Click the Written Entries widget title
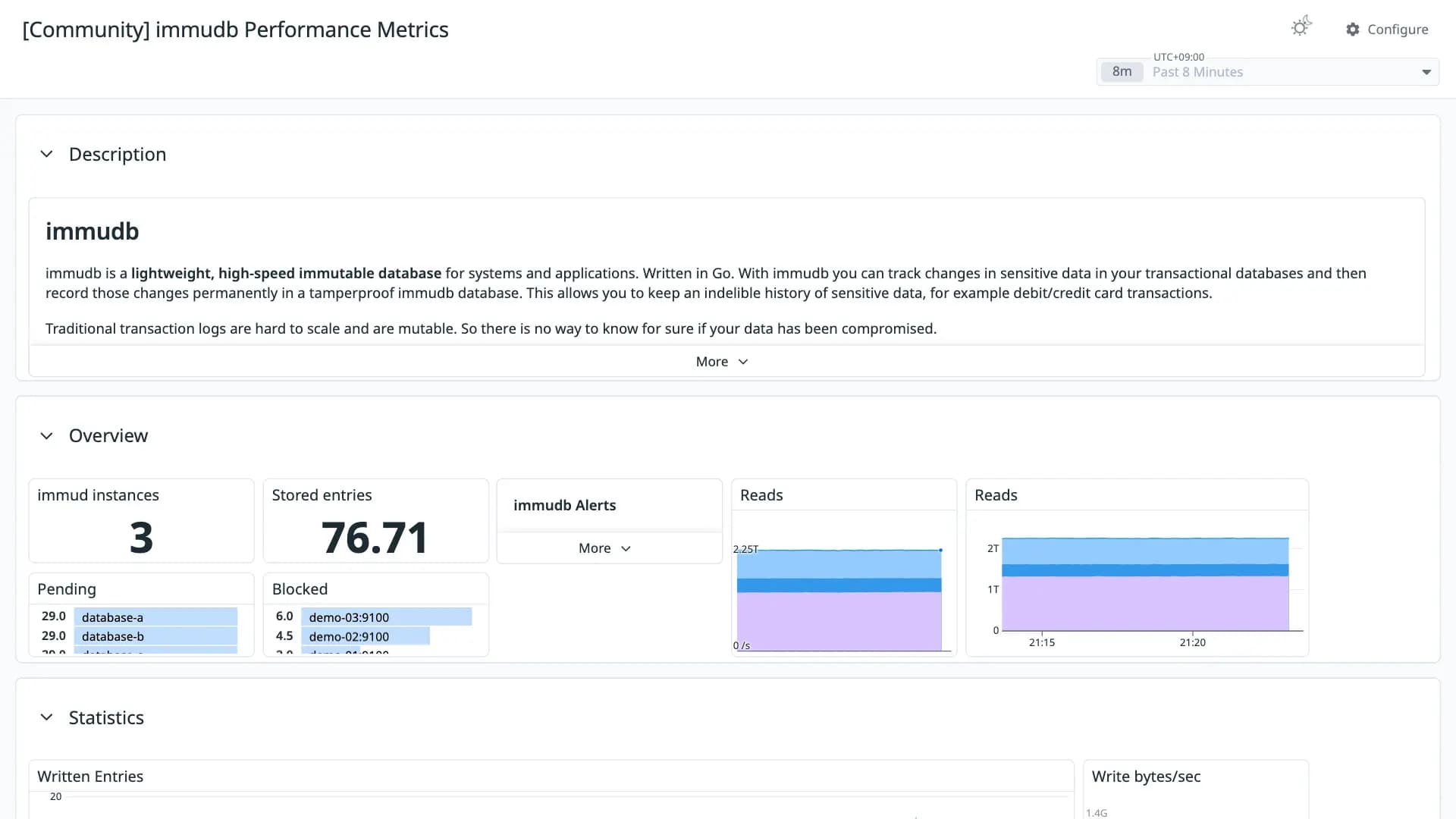The height and width of the screenshot is (819, 1456). point(90,777)
